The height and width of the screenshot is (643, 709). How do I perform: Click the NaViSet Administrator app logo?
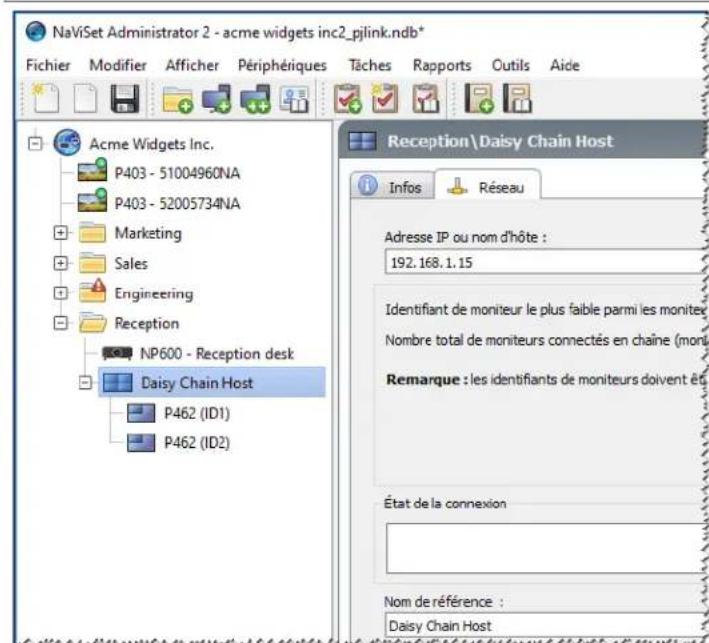click(36, 32)
